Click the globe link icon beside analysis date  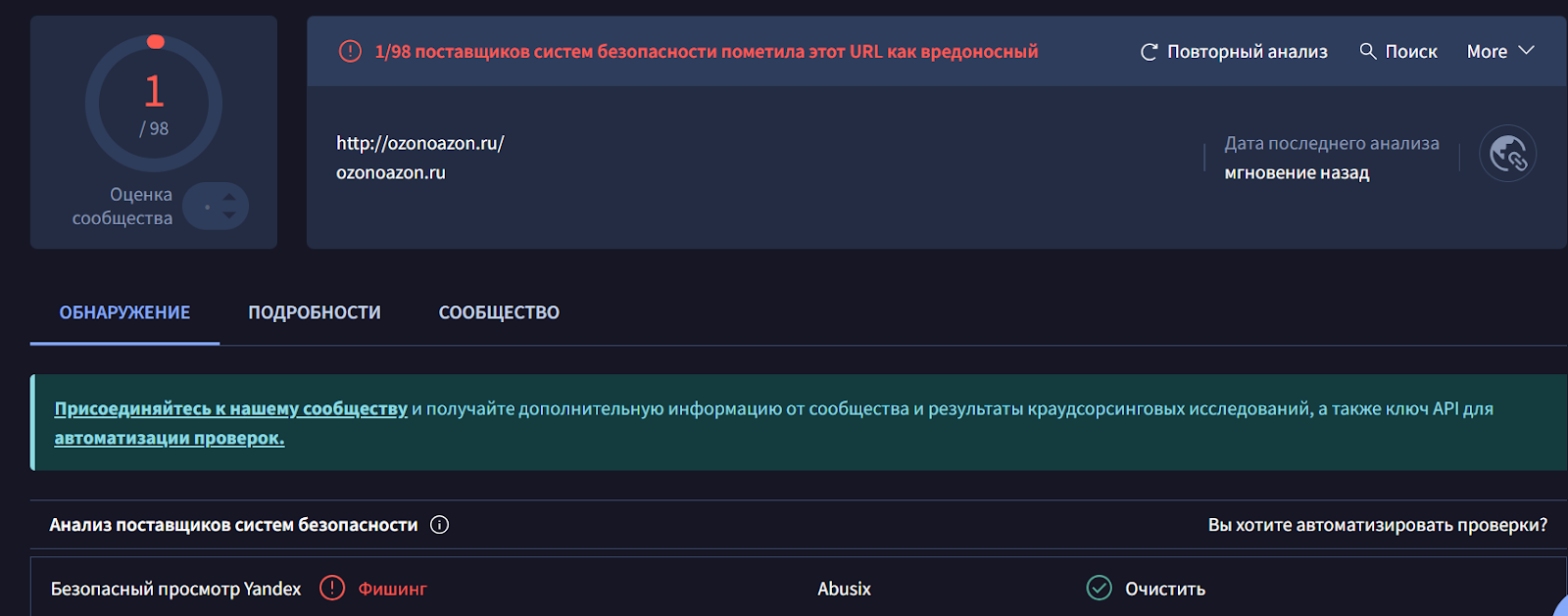click(1507, 154)
